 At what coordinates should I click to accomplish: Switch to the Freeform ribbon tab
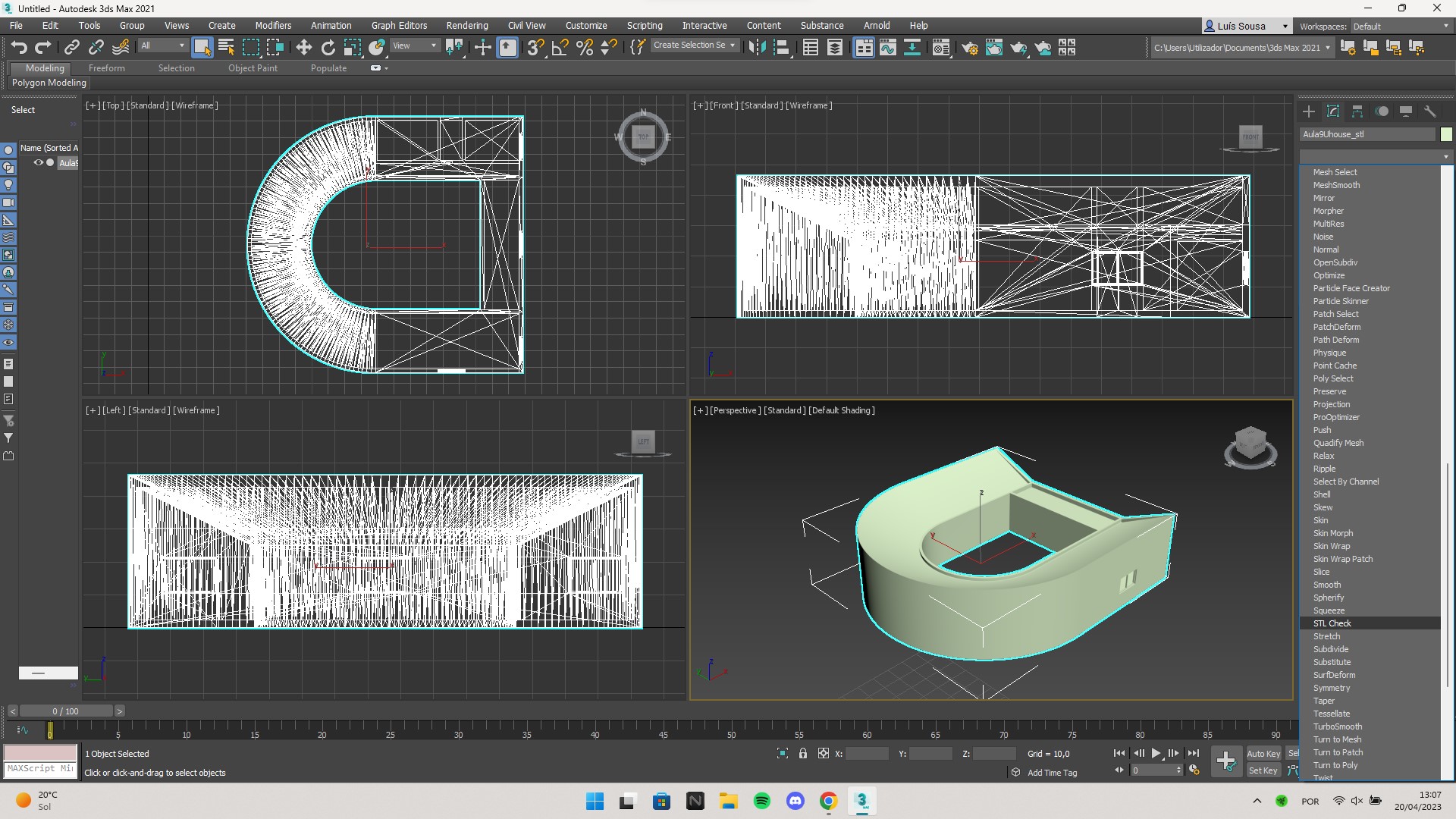click(107, 68)
